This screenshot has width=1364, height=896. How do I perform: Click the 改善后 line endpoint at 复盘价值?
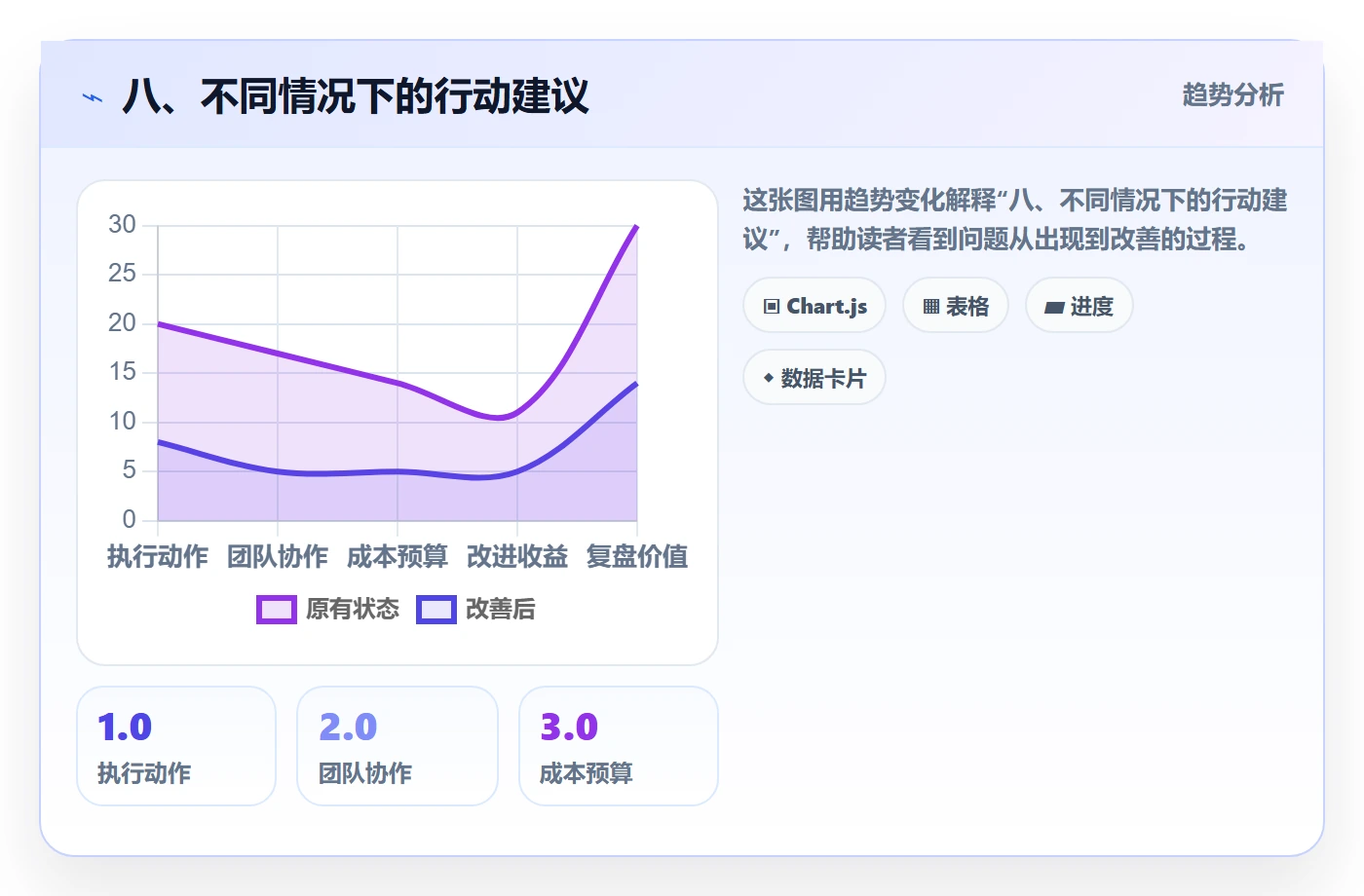(x=637, y=383)
